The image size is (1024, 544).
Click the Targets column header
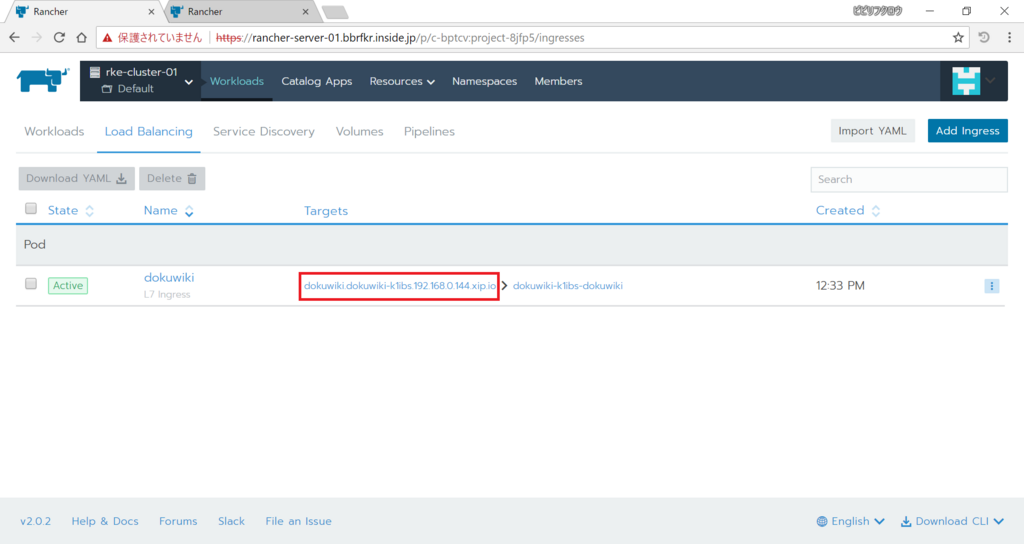click(326, 211)
